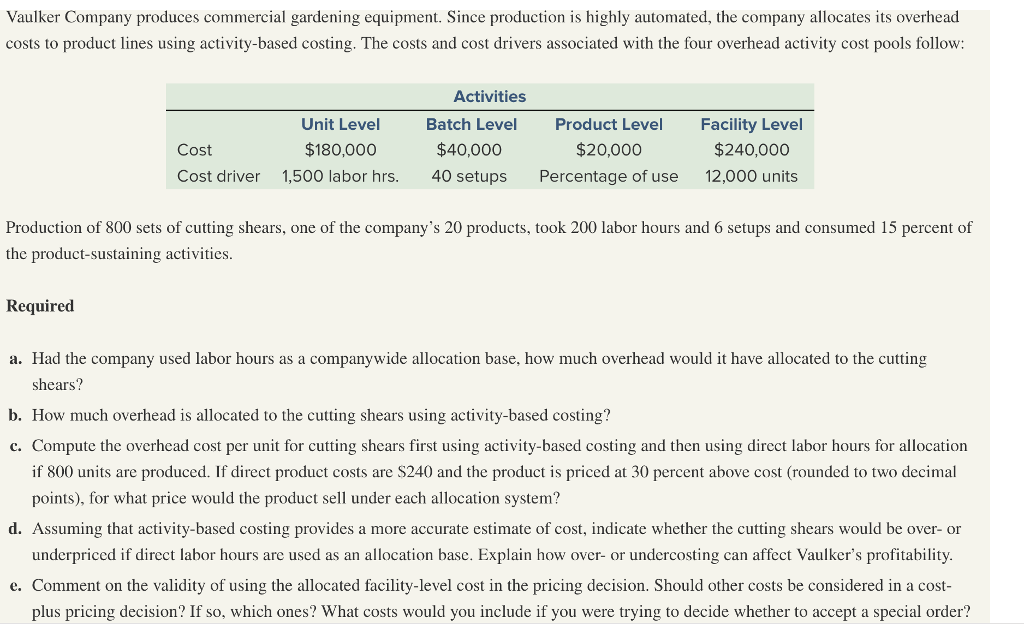Select the $240,000 cost cell
This screenshot has height=624, width=1024.
(x=751, y=150)
